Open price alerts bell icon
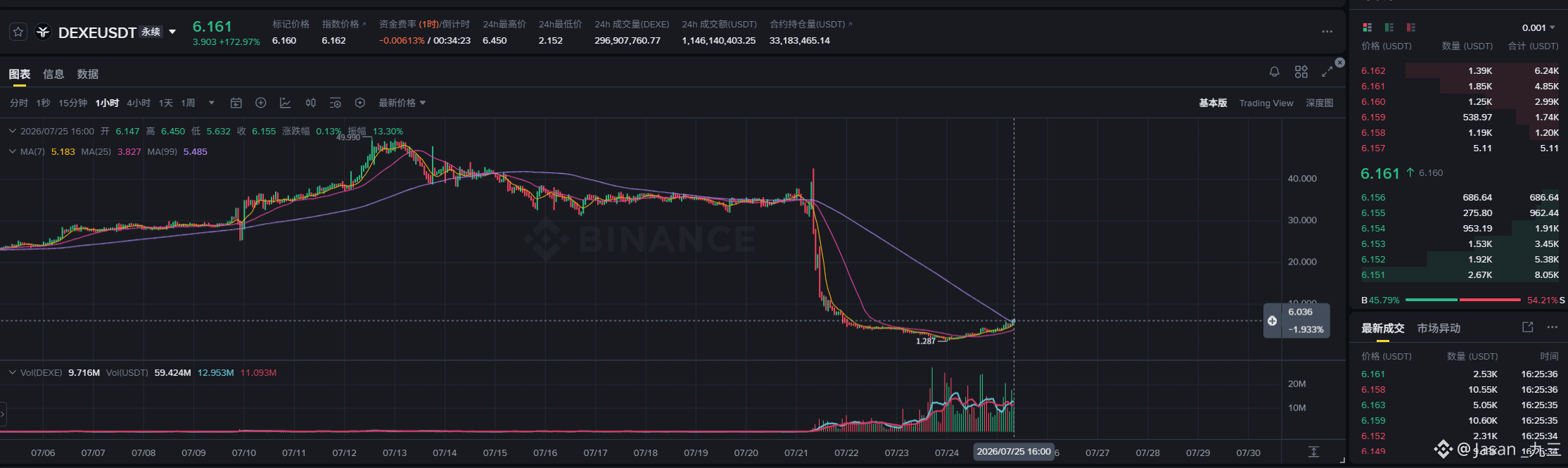1568x468 pixels. [1274, 72]
